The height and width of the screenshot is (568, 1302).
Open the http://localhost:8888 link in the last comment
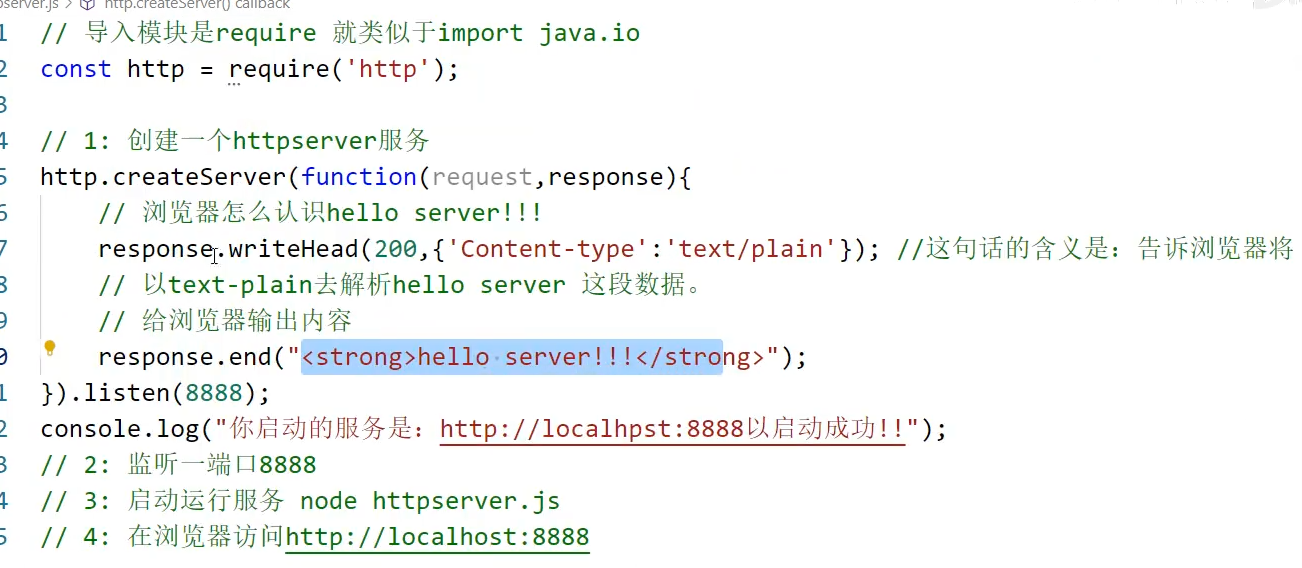(x=438, y=536)
